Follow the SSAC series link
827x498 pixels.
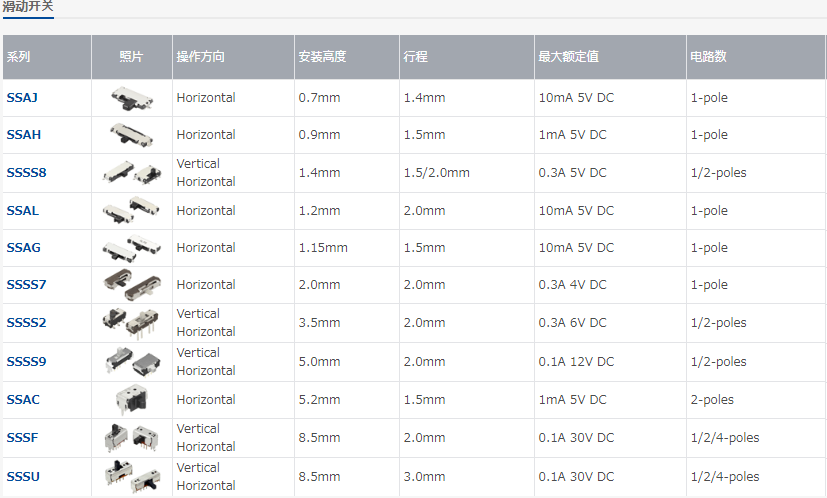click(x=23, y=400)
